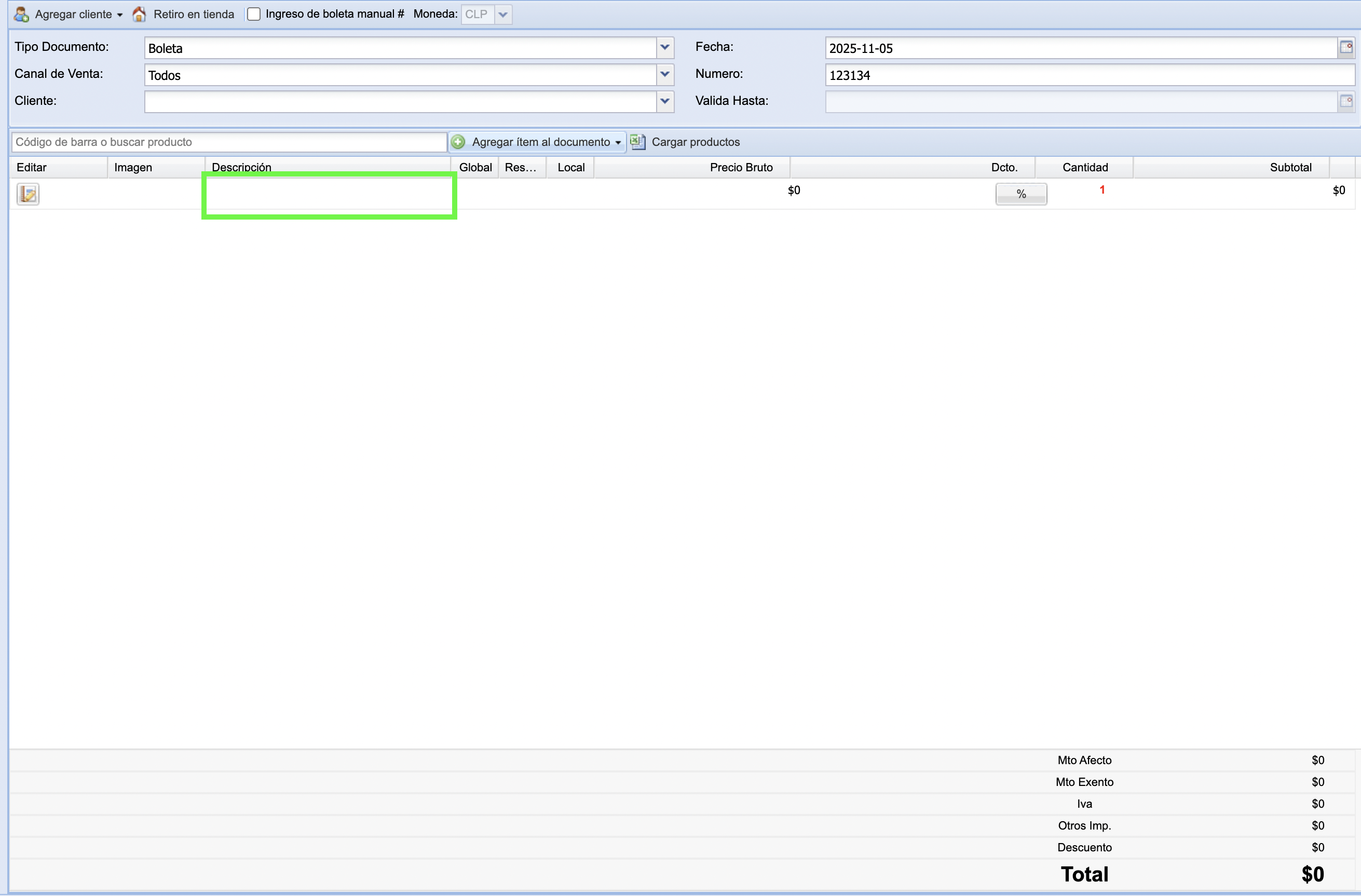Open the Agregar cliente menu arrow
The image size is (1361, 896).
click(119, 15)
